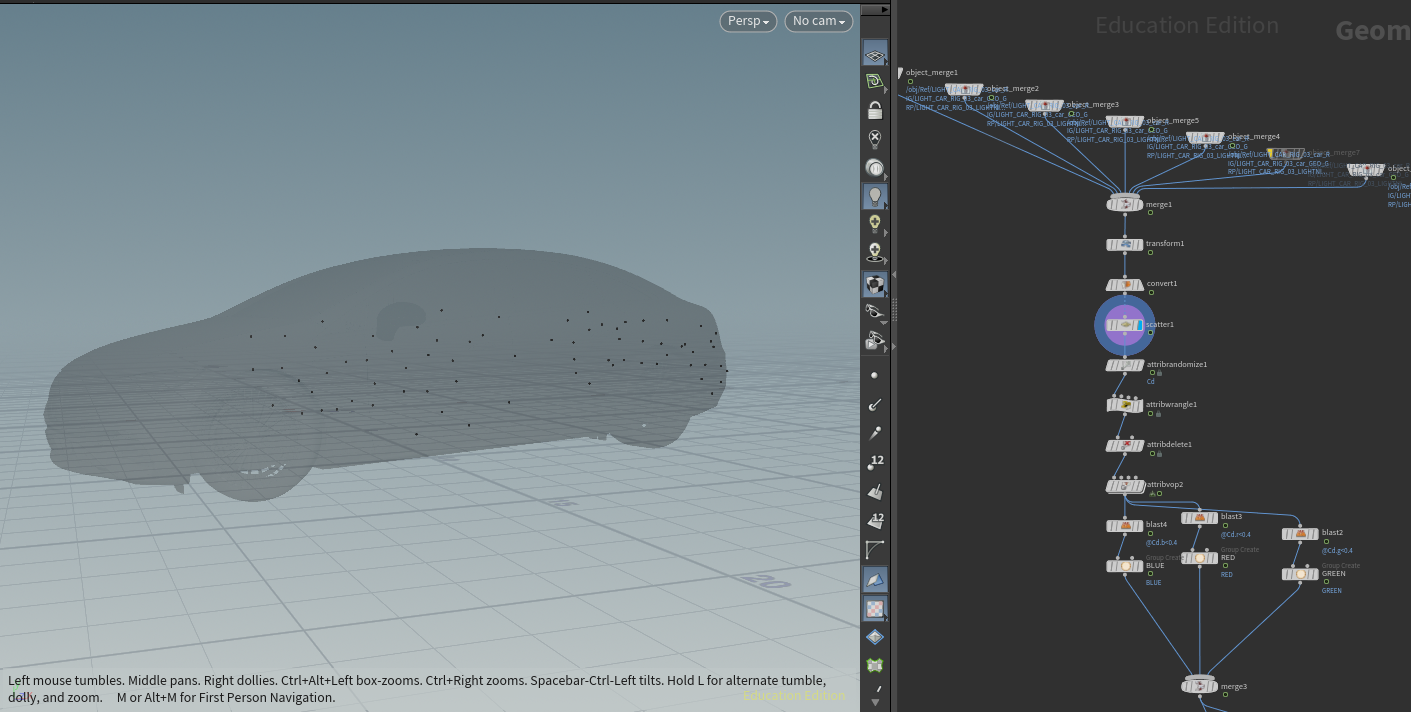Screen dimensions: 1411x712
Task: Toggle point numbers display icon
Action: click(875, 461)
